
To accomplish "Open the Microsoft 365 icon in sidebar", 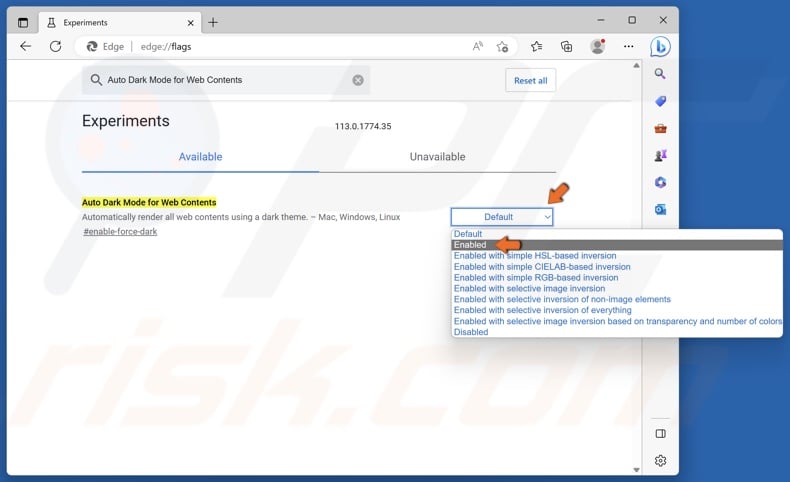I will click(661, 182).
